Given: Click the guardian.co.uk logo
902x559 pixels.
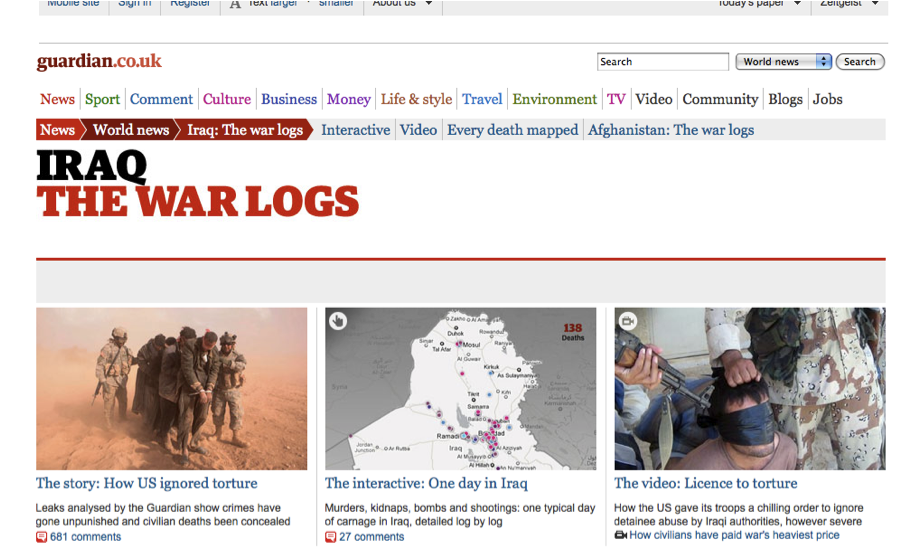Looking at the screenshot, I should point(99,61).
